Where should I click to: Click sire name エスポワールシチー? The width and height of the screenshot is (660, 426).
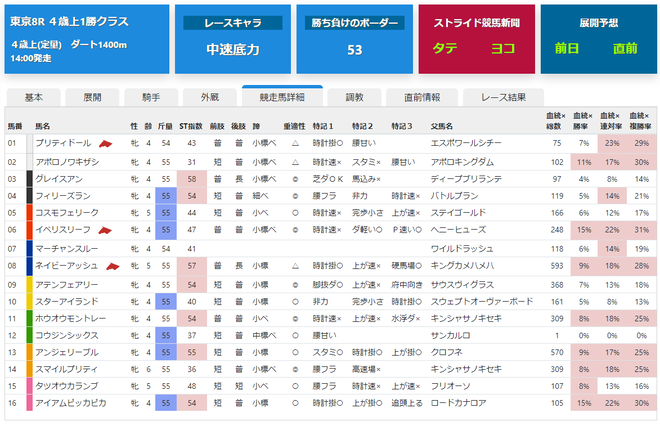466,143
